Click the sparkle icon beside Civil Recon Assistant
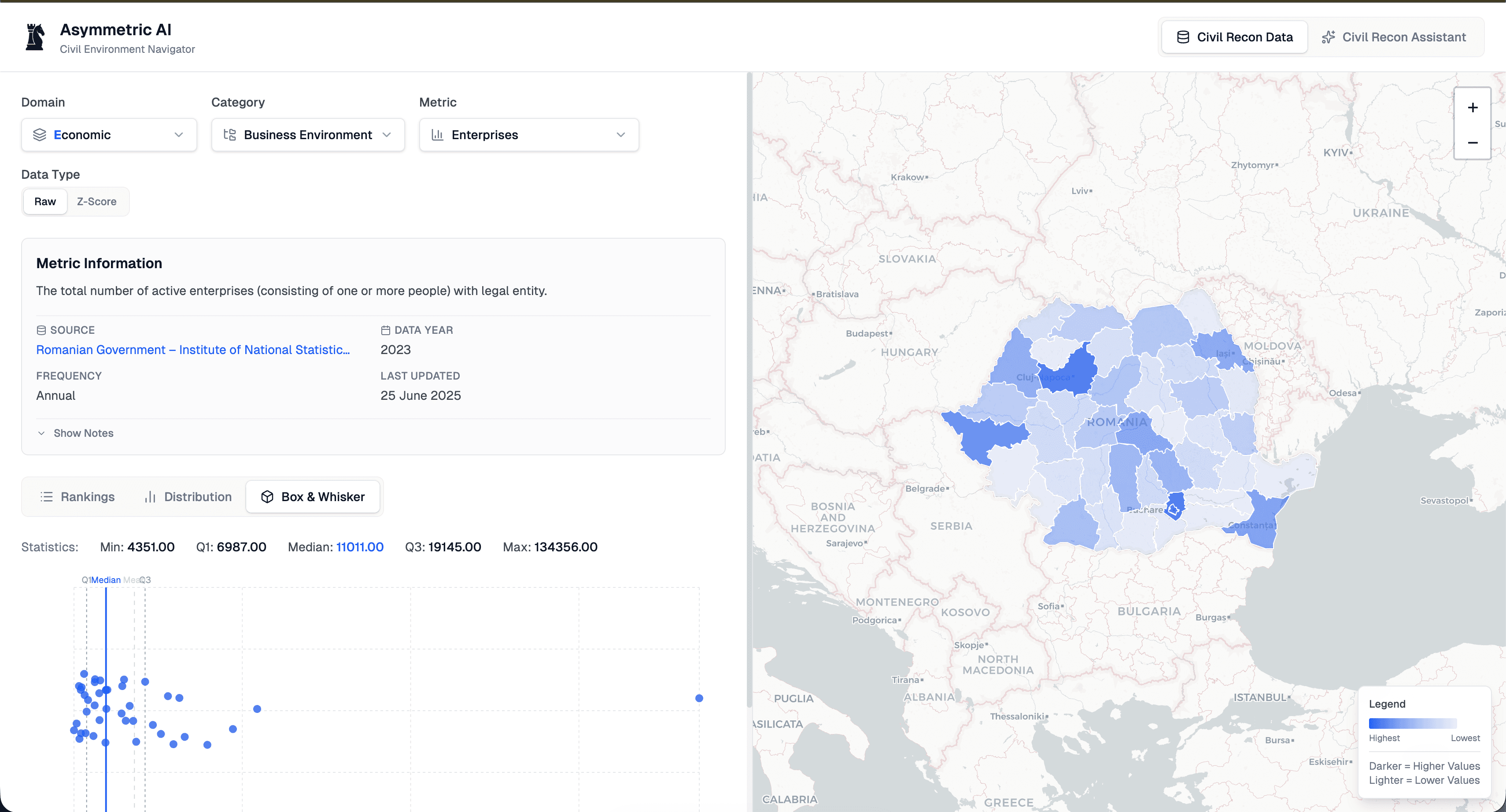The width and height of the screenshot is (1506, 812). [1328, 37]
